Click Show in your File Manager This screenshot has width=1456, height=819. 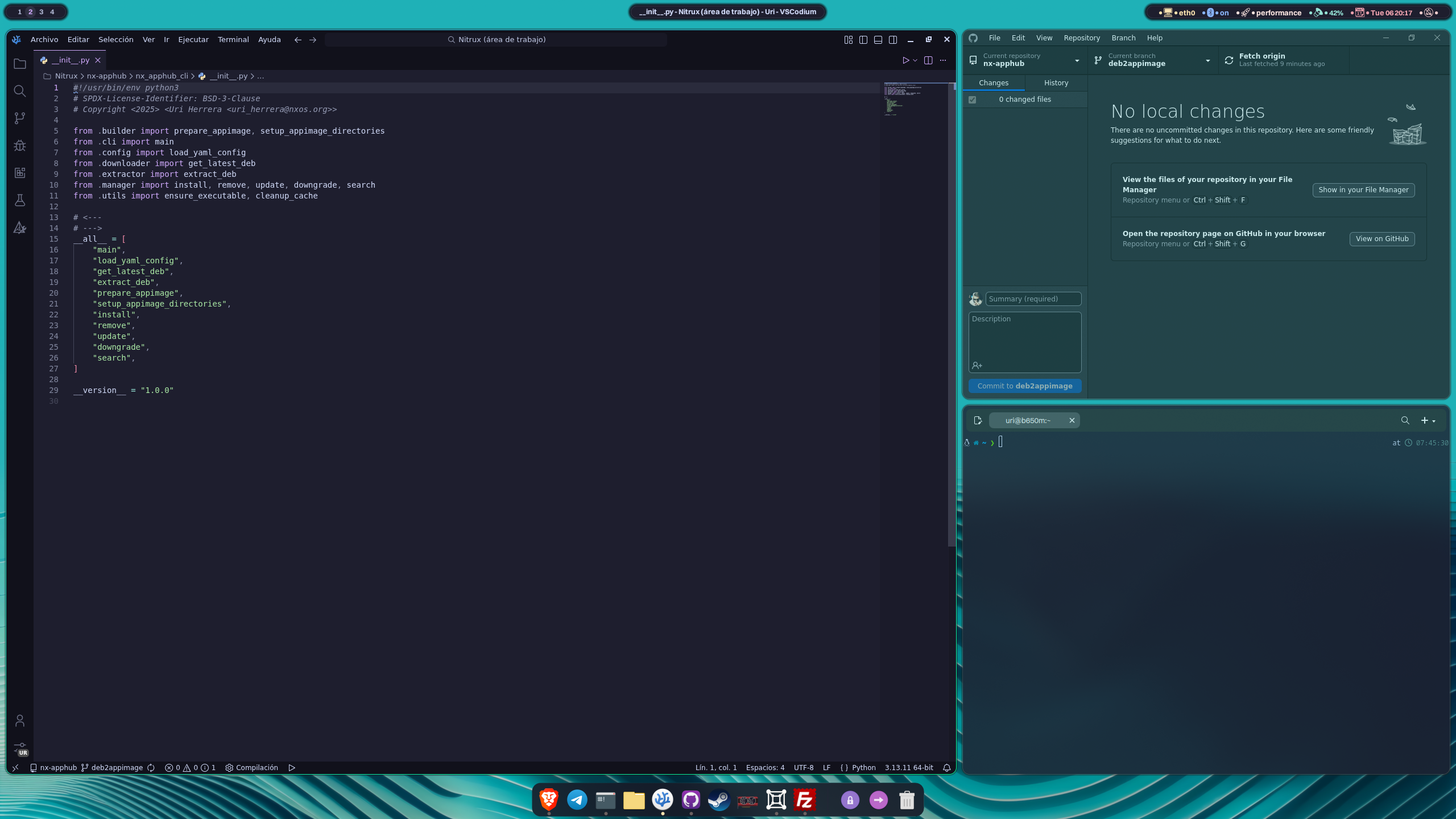pos(1363,190)
